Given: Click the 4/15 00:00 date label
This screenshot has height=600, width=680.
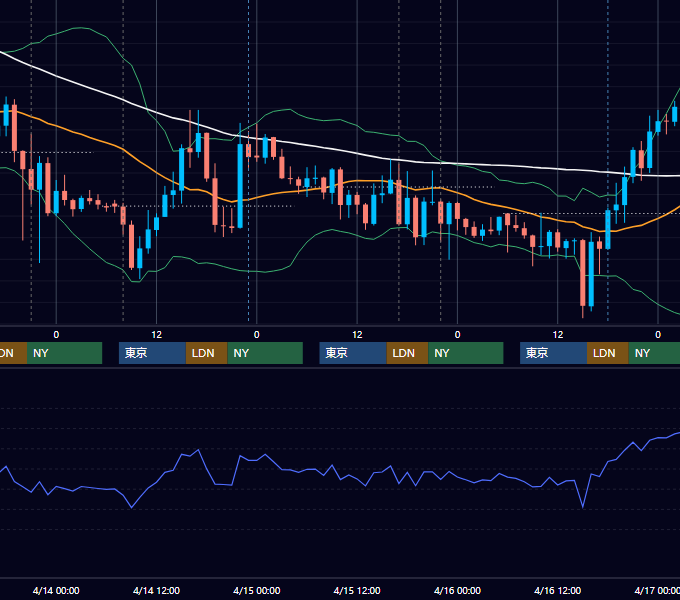Looking at the screenshot, I should 257,590.
